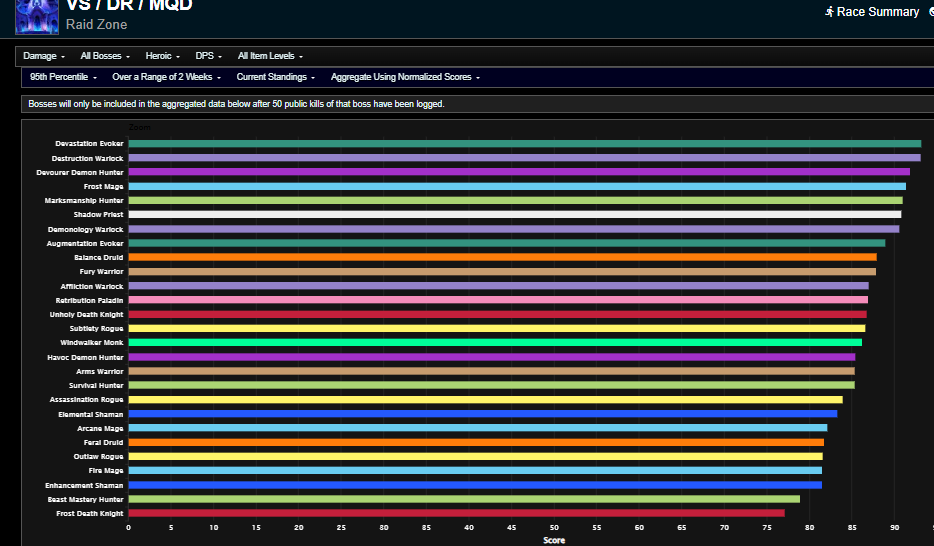Click the Devastation Evoker green bar
Image resolution: width=934 pixels, height=546 pixels.
pyautogui.click(x=525, y=143)
